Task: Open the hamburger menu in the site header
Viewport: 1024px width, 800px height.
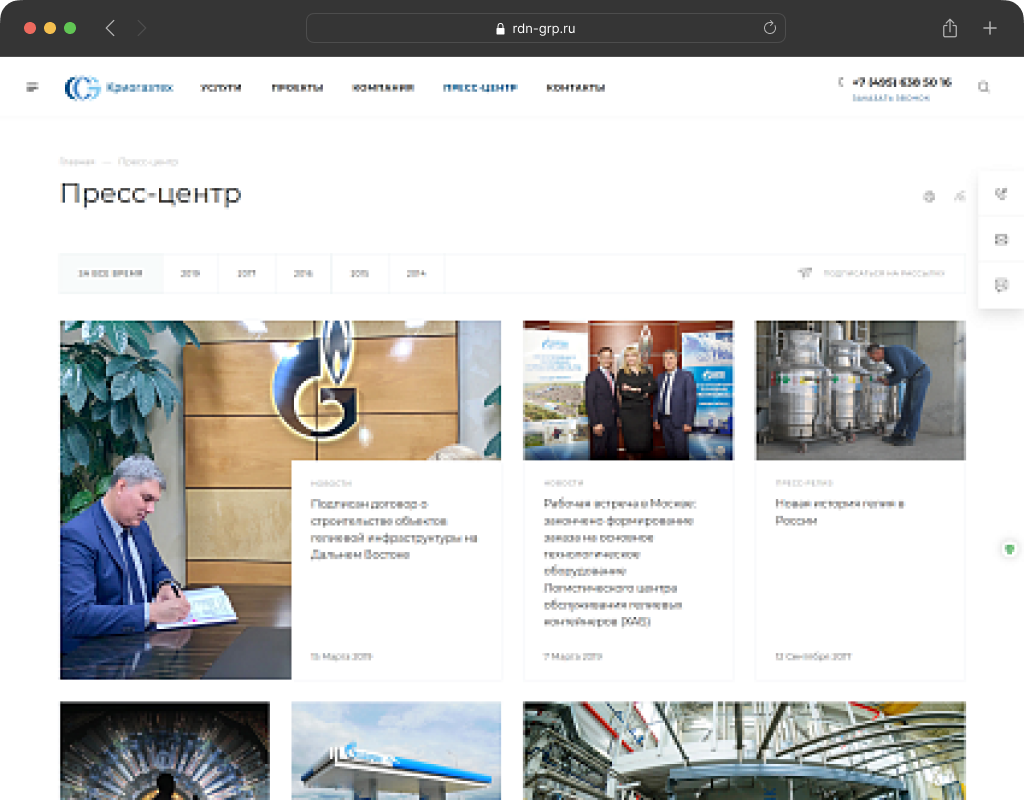Action: [32, 87]
